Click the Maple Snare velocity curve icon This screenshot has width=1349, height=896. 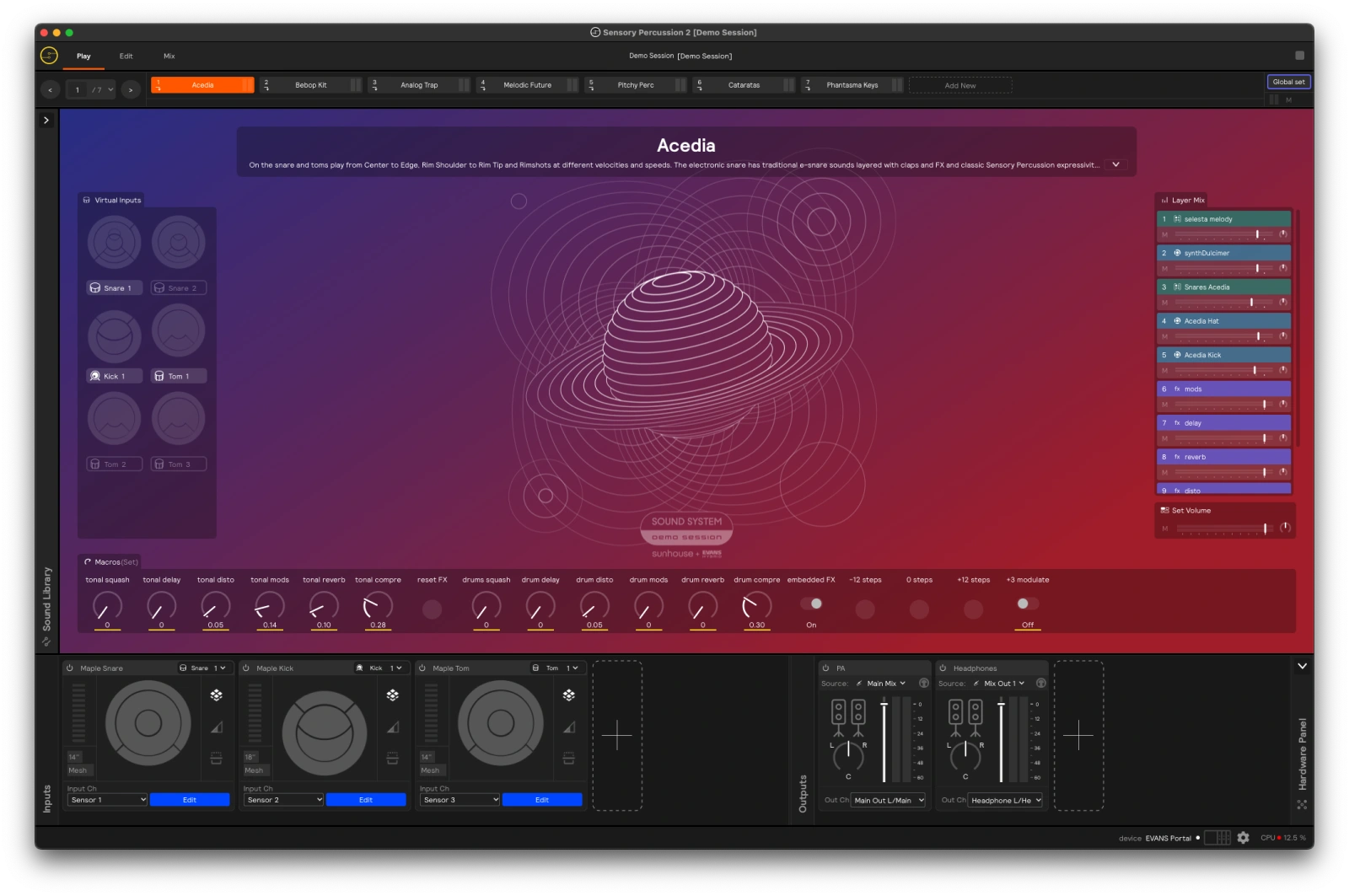coord(217,727)
